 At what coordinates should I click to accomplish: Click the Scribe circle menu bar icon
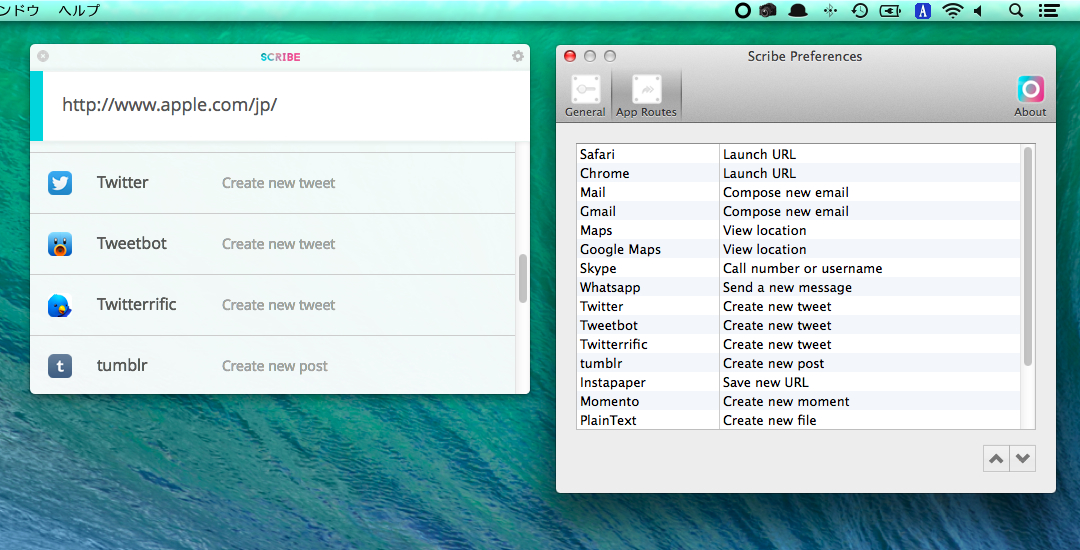point(742,10)
